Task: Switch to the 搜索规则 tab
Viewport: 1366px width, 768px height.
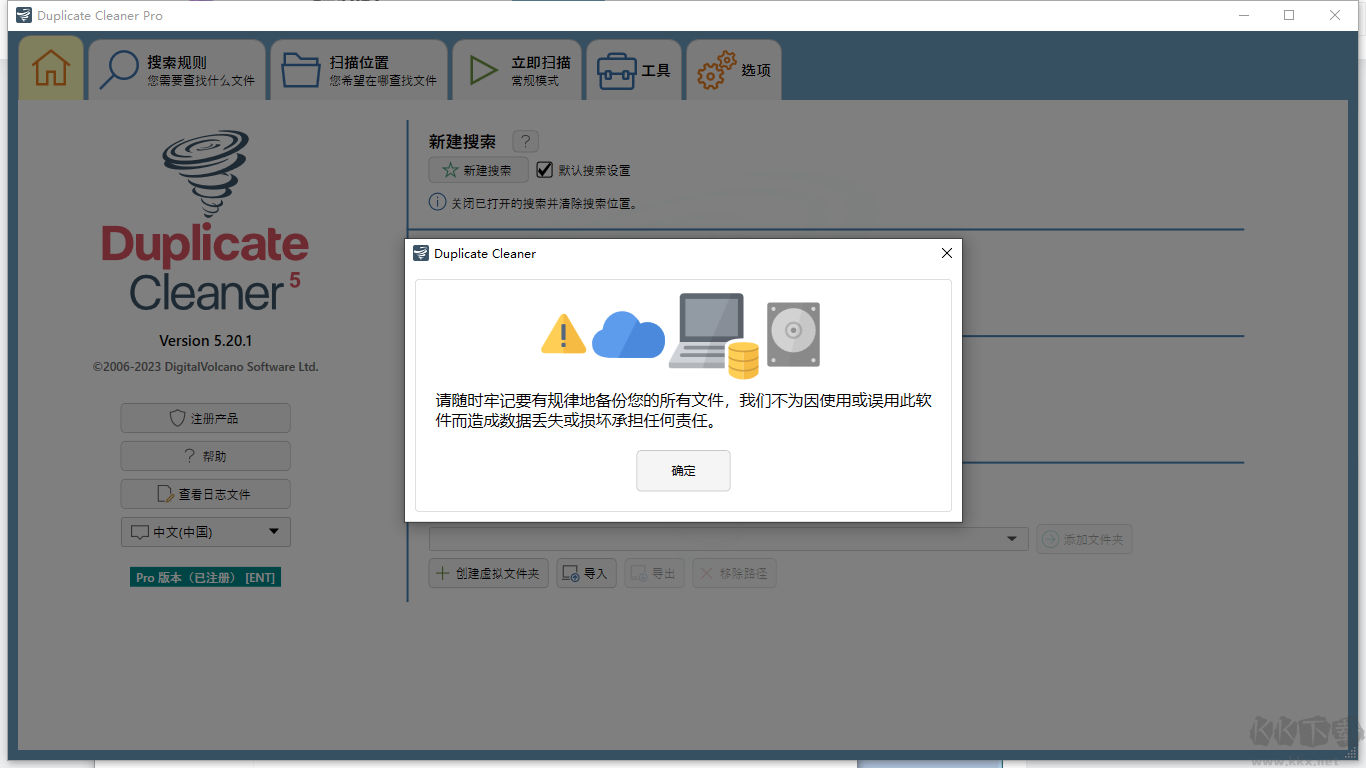Action: [177, 70]
